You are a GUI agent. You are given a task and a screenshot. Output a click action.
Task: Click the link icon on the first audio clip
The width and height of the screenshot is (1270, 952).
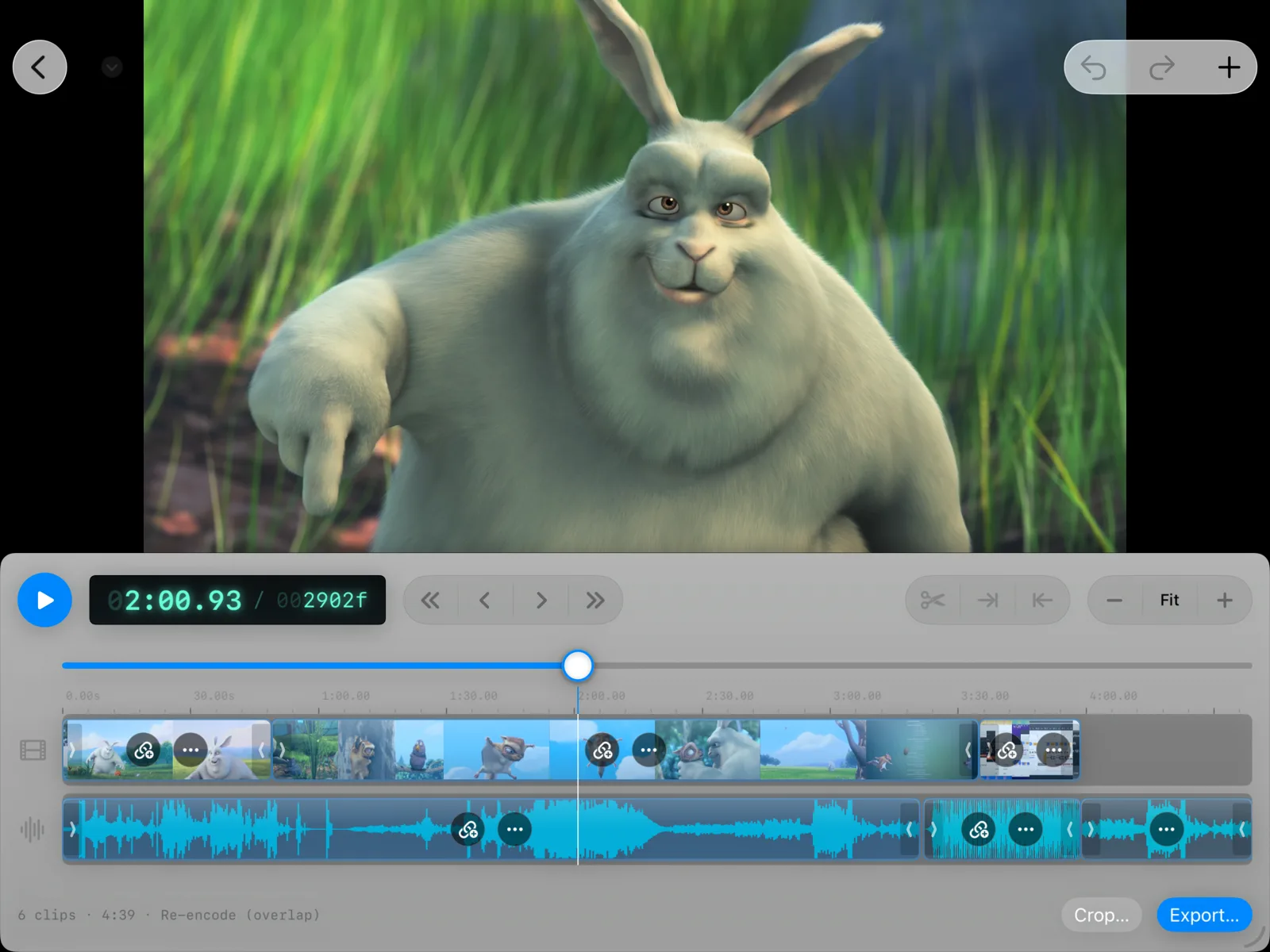(x=468, y=830)
